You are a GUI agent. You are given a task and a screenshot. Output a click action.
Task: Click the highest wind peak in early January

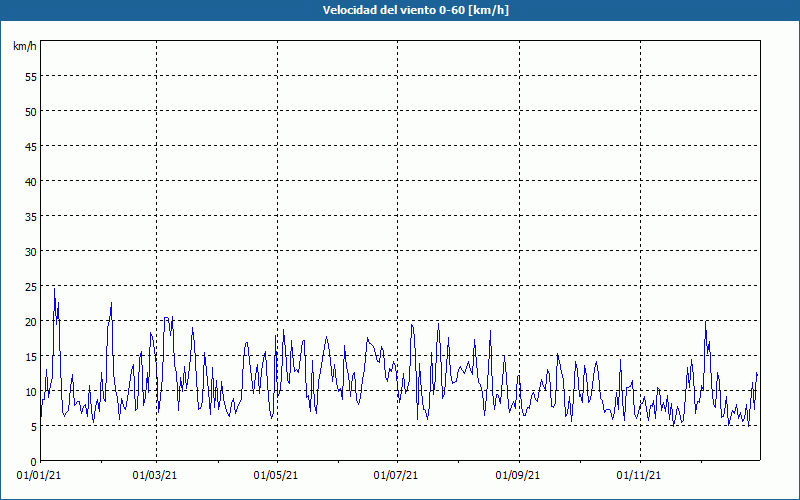click(55, 289)
